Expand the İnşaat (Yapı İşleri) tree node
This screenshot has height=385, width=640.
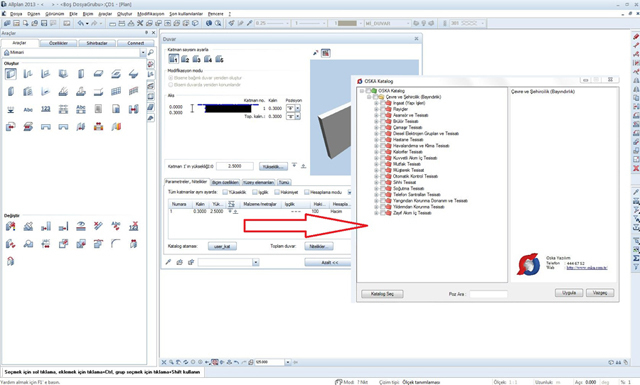click(376, 103)
